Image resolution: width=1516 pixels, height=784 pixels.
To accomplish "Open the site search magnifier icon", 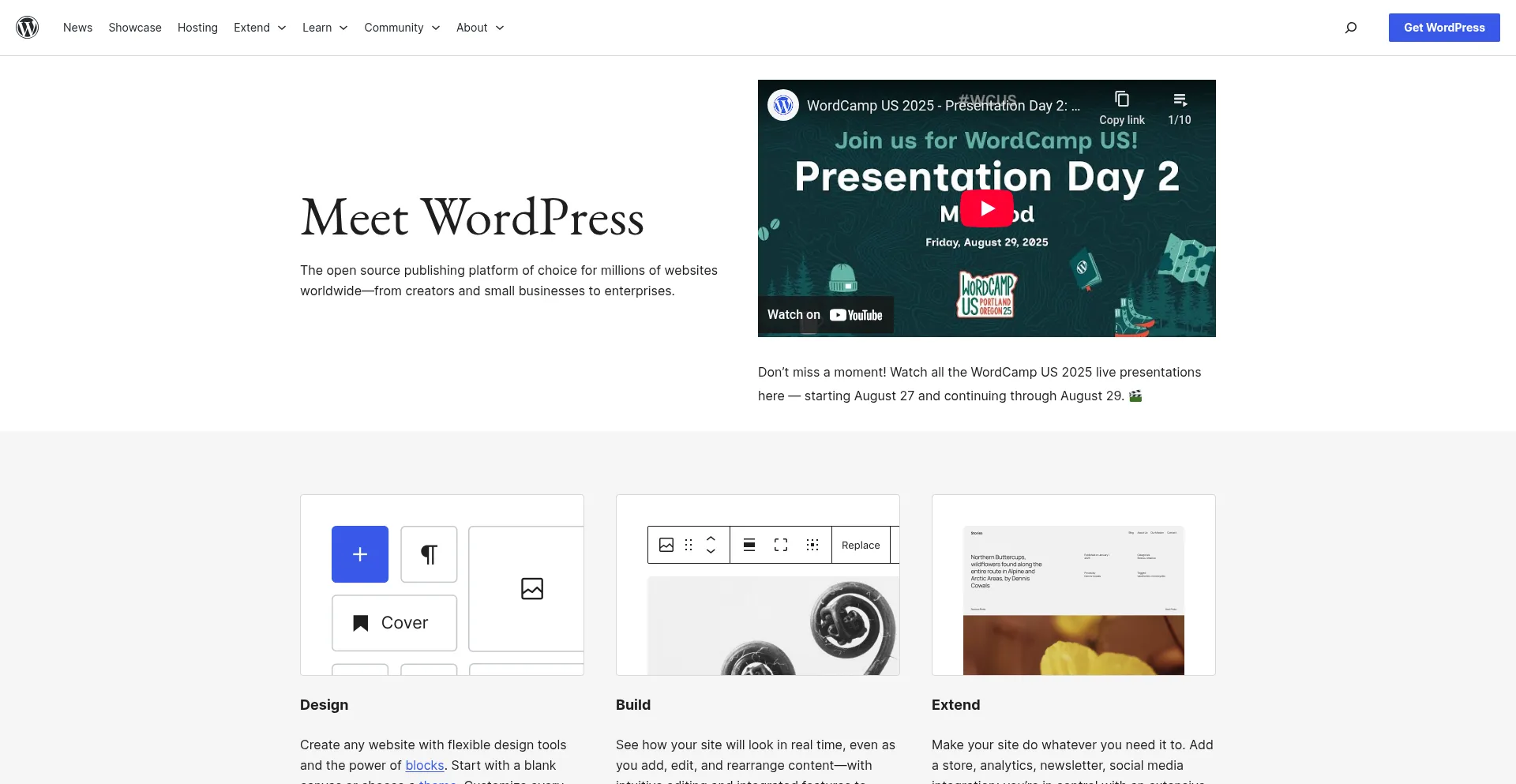I will [1351, 28].
